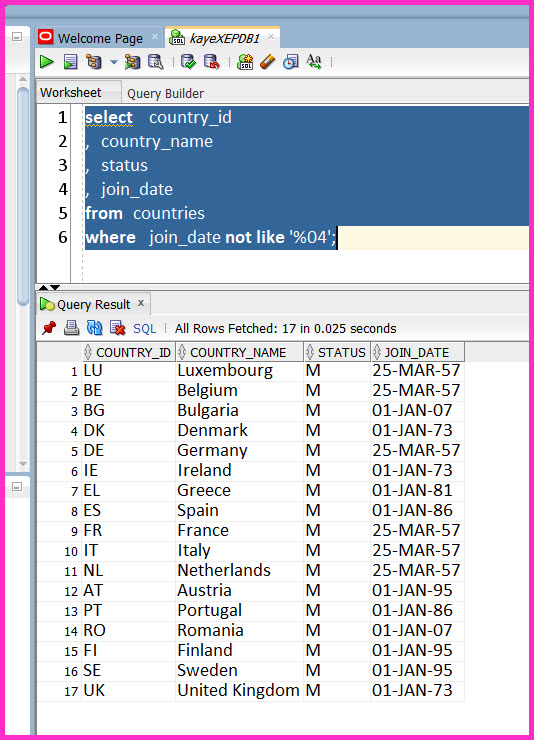Click the Commit icon in toolbar

[x=188, y=62]
